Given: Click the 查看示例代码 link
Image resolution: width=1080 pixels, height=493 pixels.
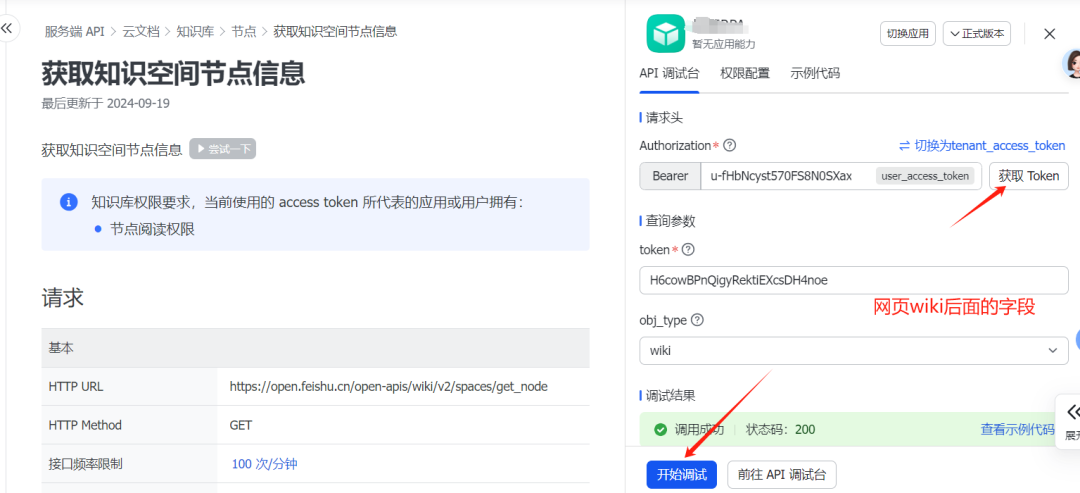Looking at the screenshot, I should tap(1017, 430).
